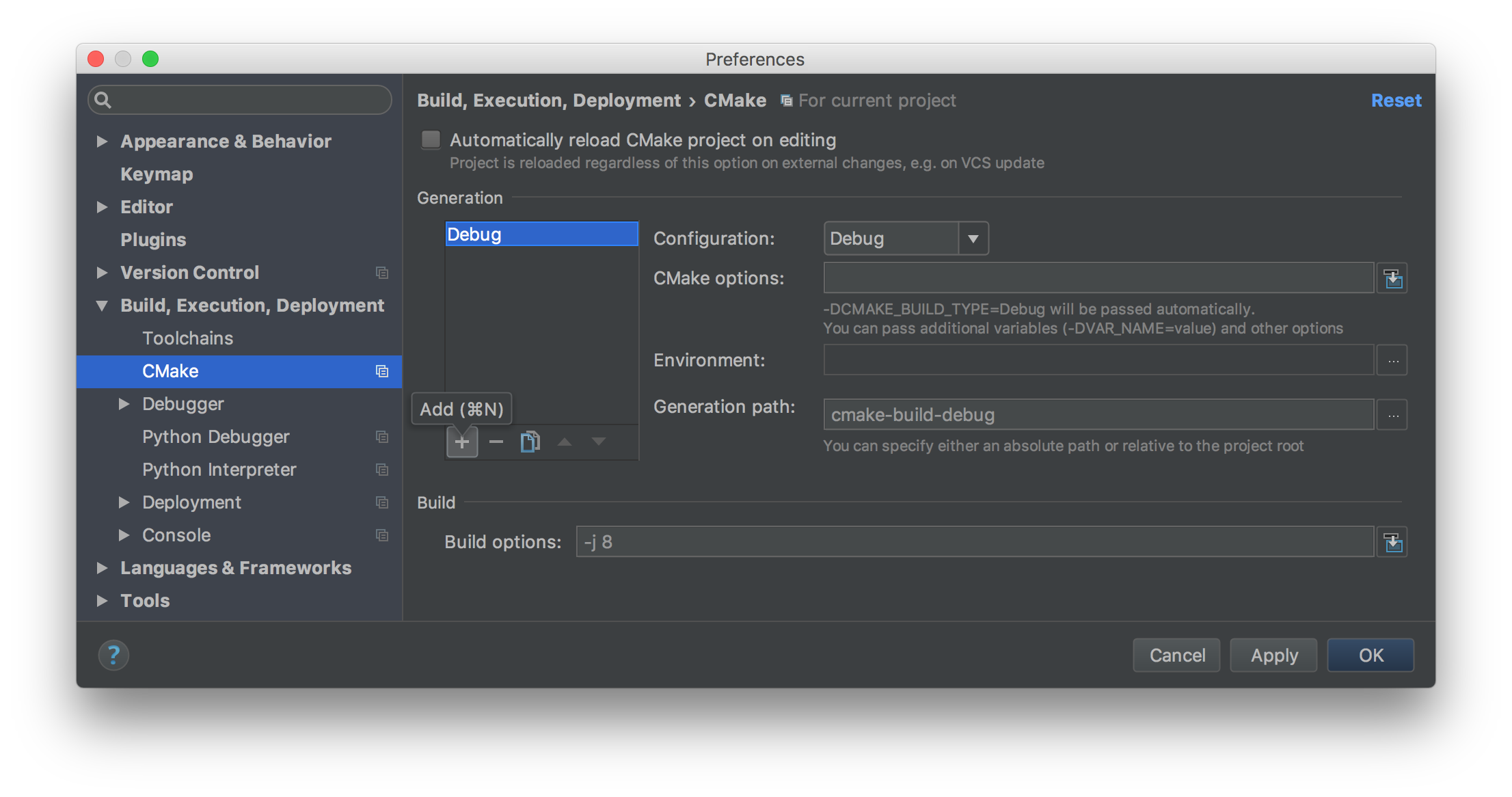The image size is (1512, 797).
Task: Click the green zoom window button
Action: 150,59
